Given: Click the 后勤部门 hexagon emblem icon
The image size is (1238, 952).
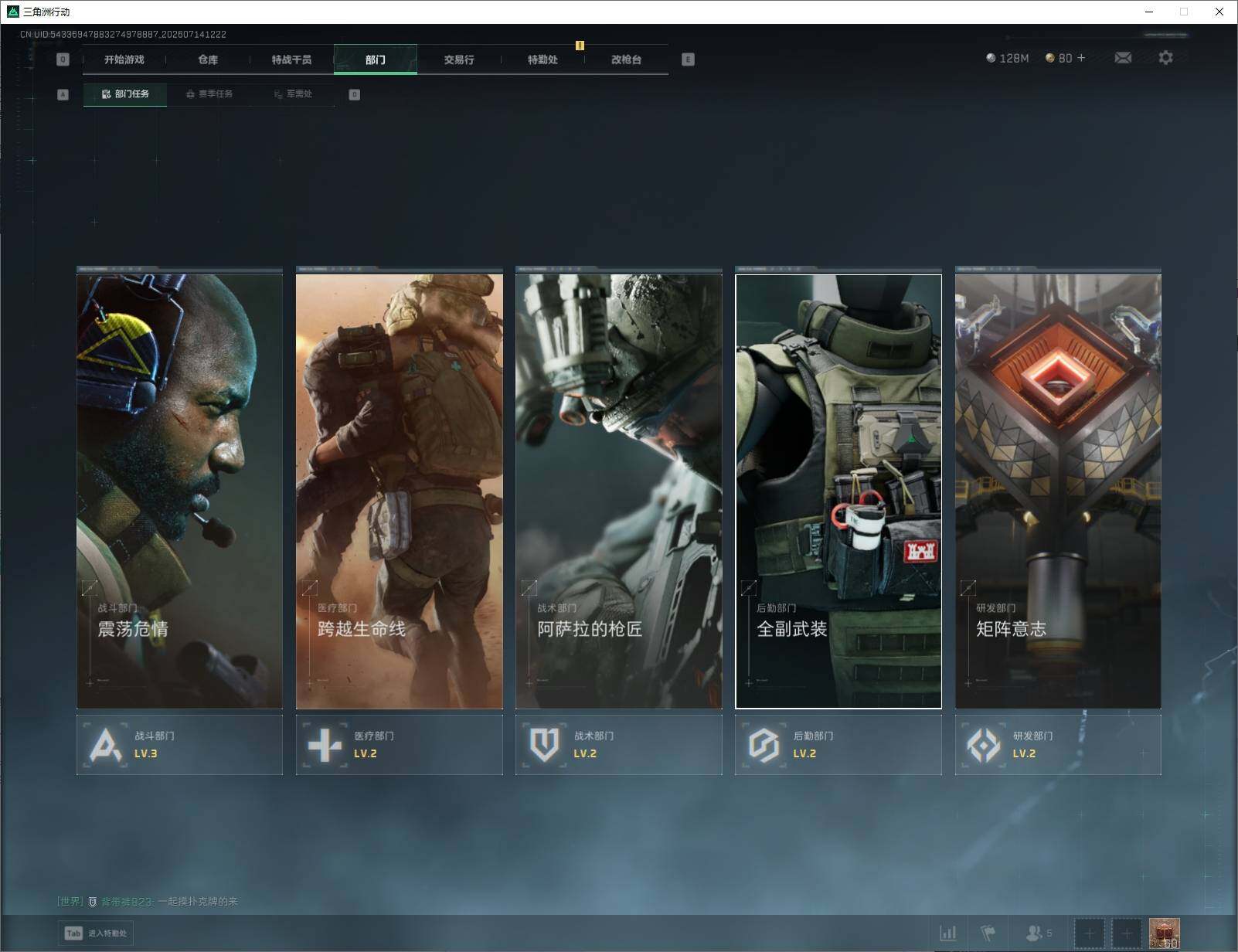Looking at the screenshot, I should point(764,745).
